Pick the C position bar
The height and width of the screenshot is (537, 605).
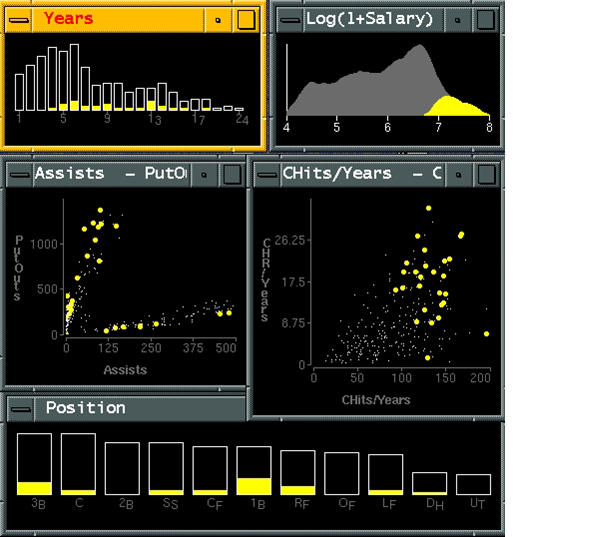pos(78,464)
